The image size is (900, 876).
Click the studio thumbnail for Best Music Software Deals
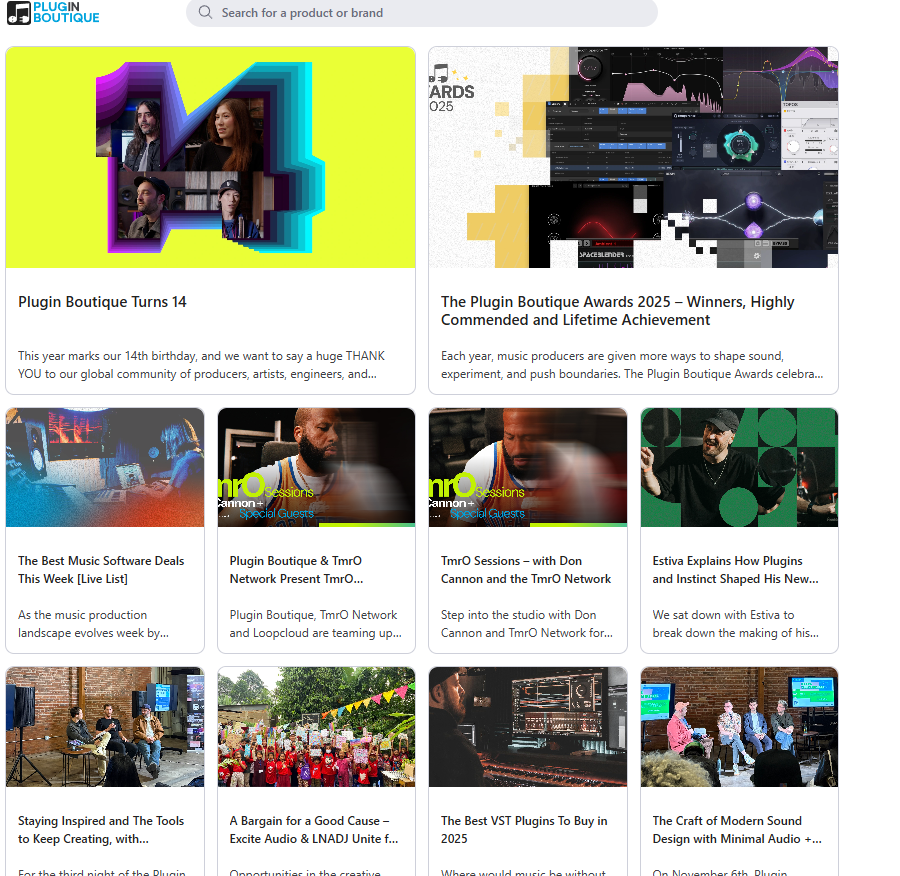[x=105, y=467]
